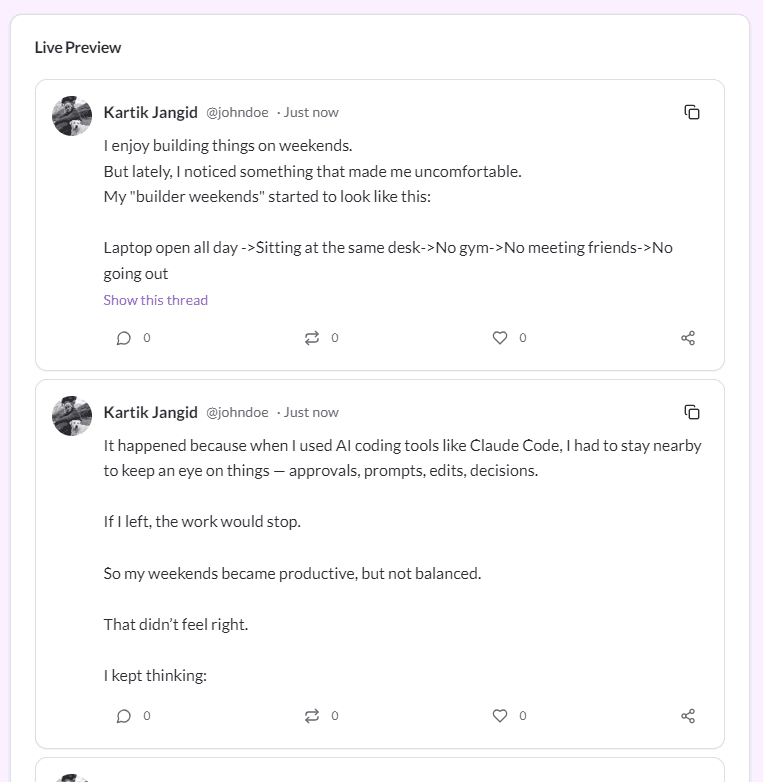
Task: Copy the post mentioning Claude Code
Action: point(692,412)
